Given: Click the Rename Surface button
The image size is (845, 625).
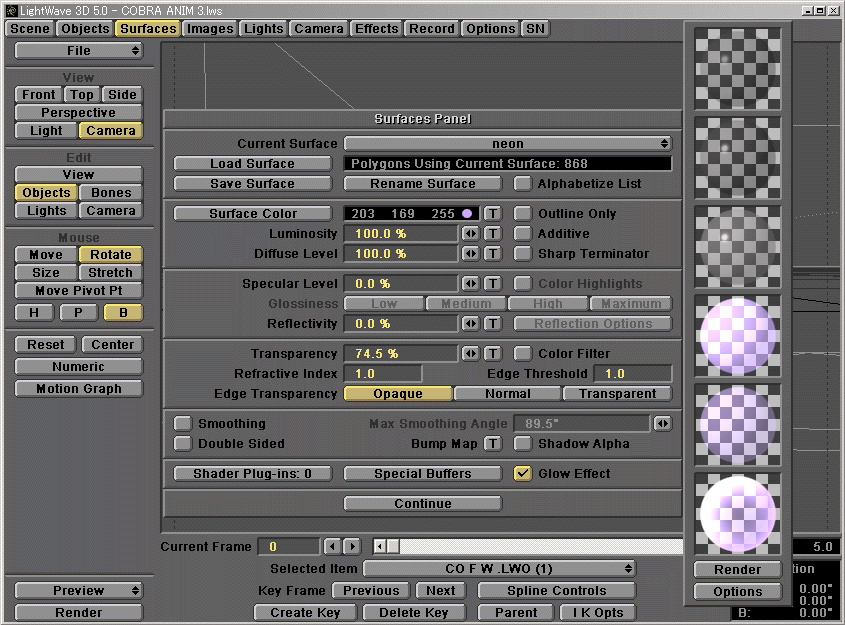Looking at the screenshot, I should coord(423,184).
